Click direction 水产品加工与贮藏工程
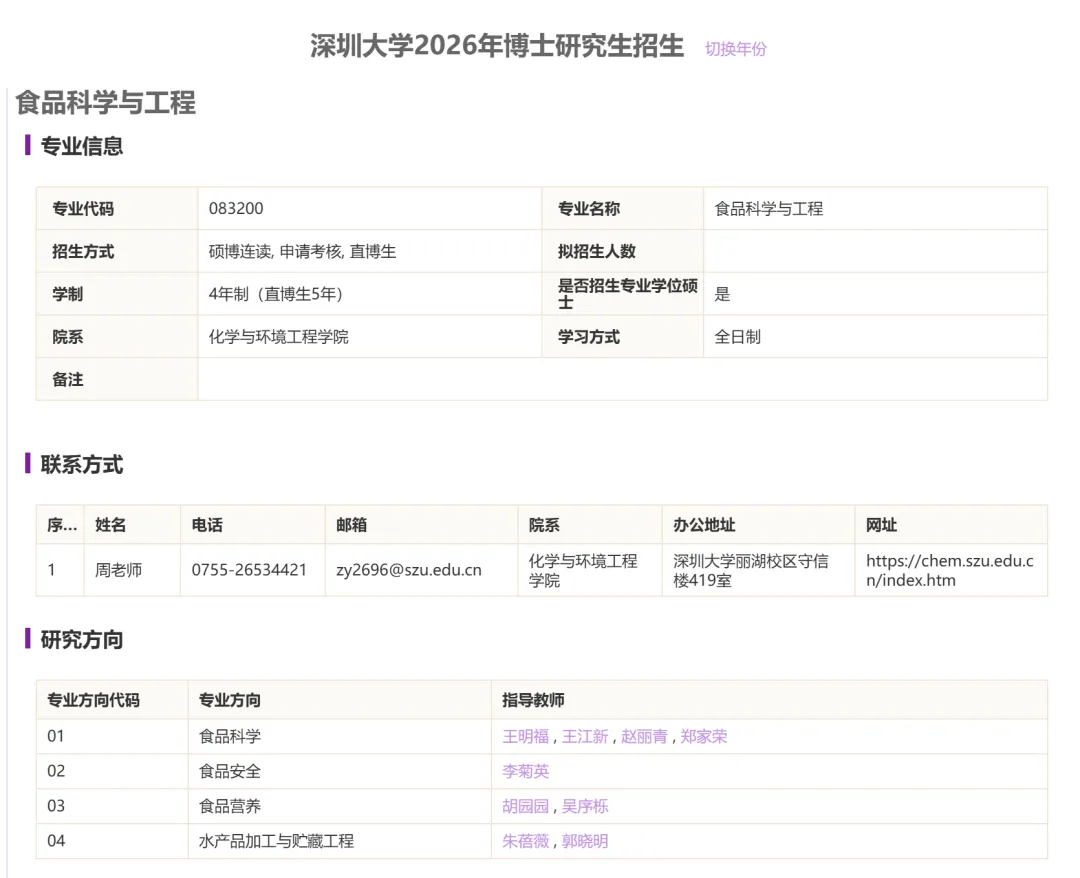This screenshot has height=878, width=1080. click(x=276, y=841)
